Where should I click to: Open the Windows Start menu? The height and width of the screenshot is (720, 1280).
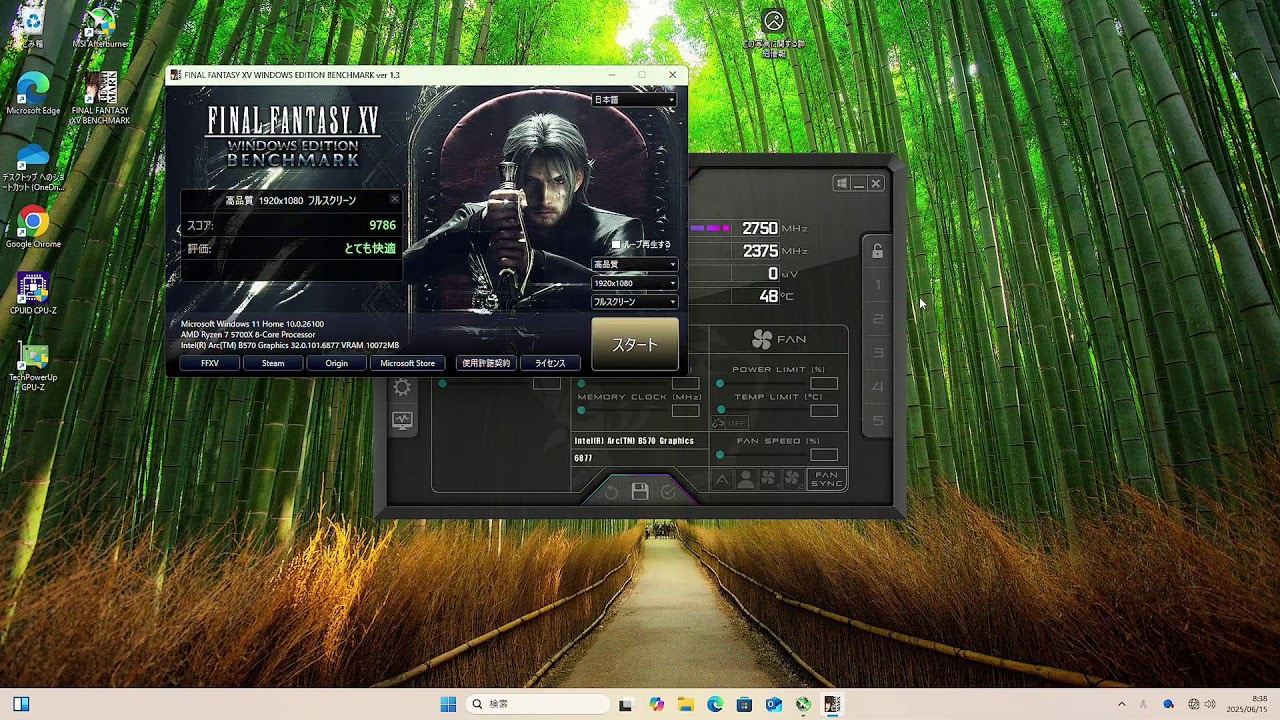coord(448,704)
